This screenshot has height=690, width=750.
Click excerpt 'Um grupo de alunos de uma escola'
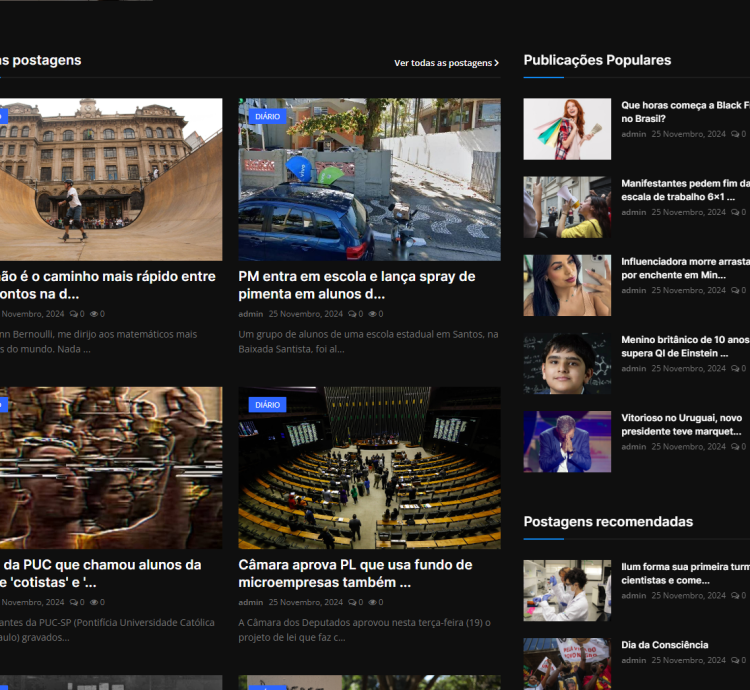(x=368, y=342)
